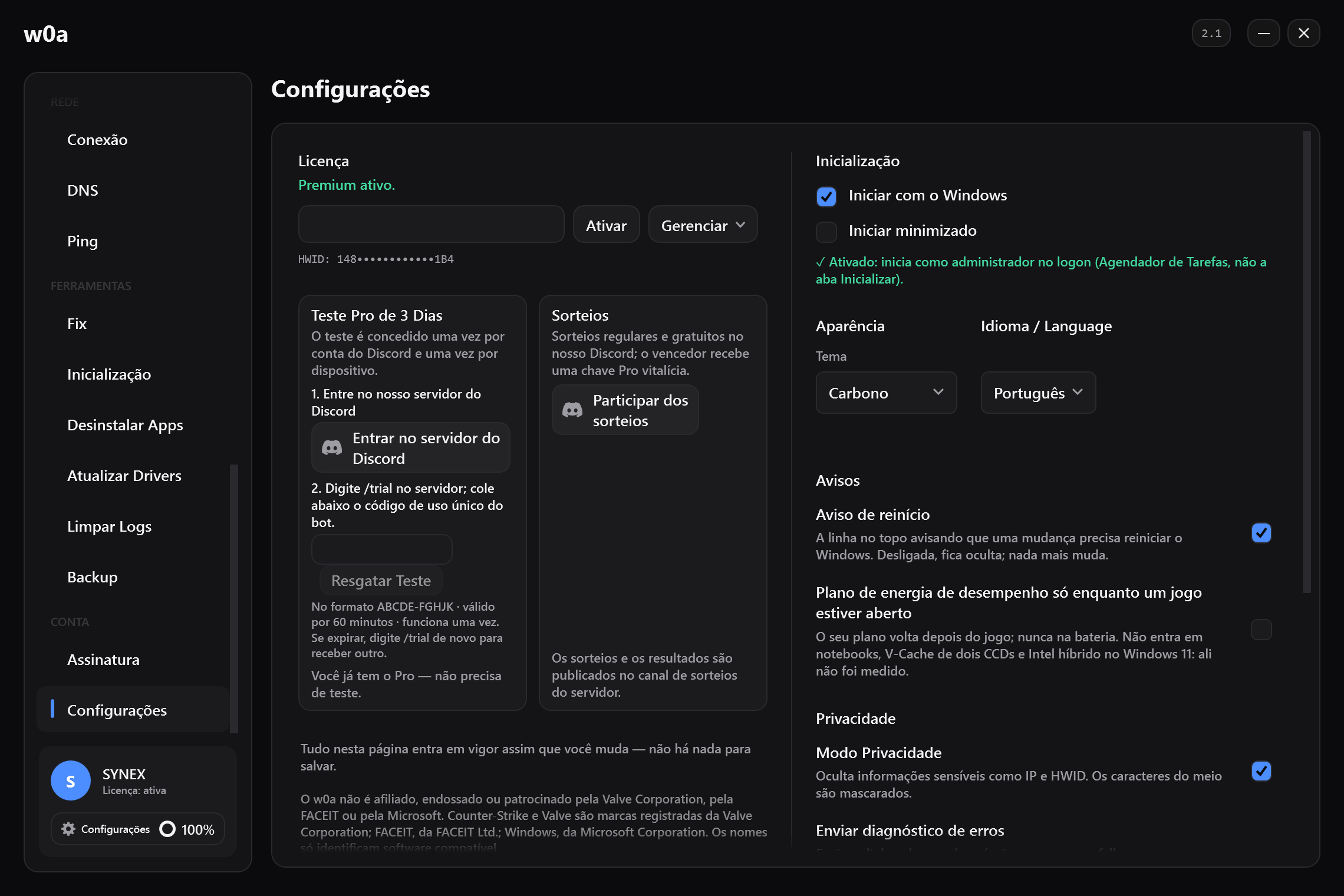The image size is (1344, 896).
Task: Enable Iniciar minimizado checkbox
Action: (x=826, y=232)
